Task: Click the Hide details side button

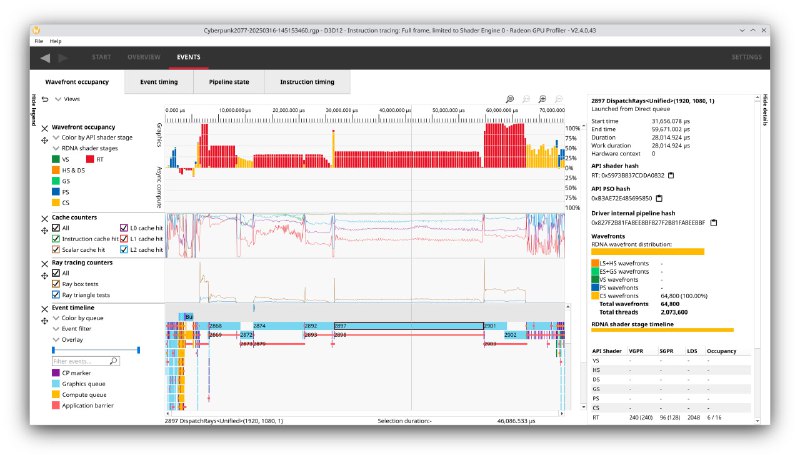Action: 765,110
